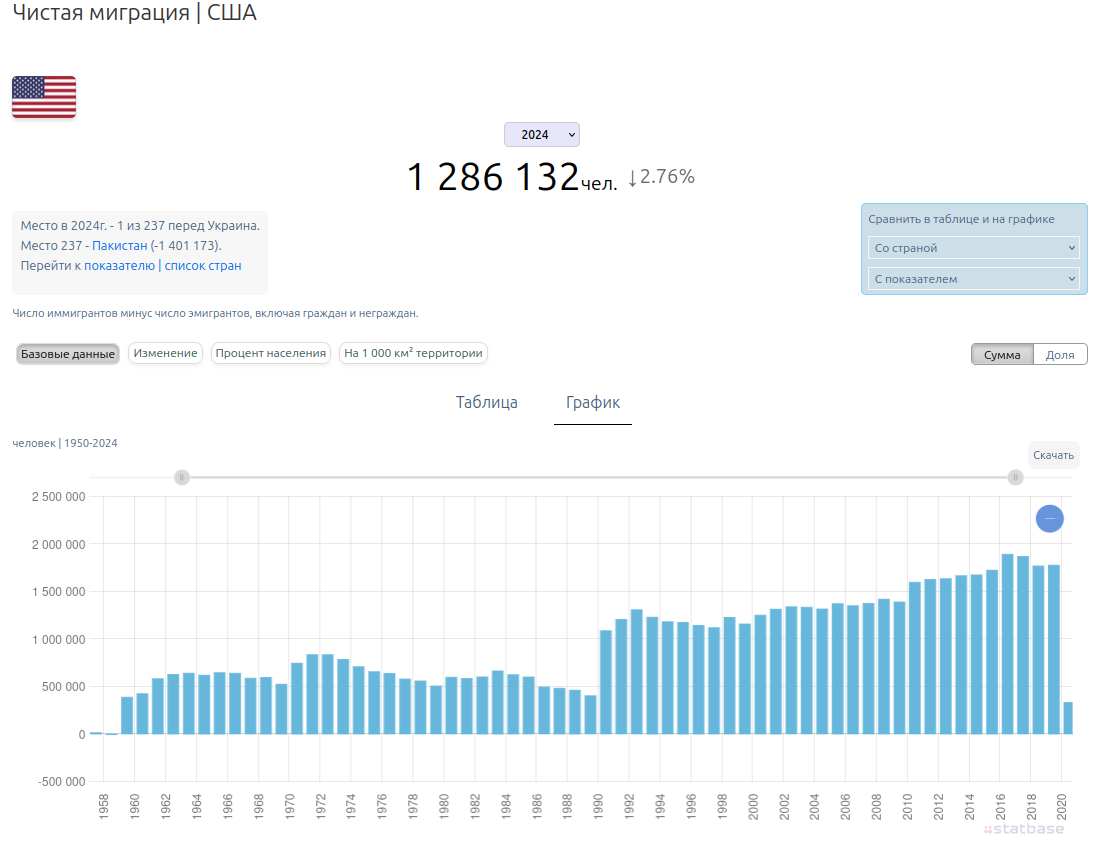The width and height of the screenshot is (1102, 845).
Task: Switch to Изменение data mode
Action: 165,353
